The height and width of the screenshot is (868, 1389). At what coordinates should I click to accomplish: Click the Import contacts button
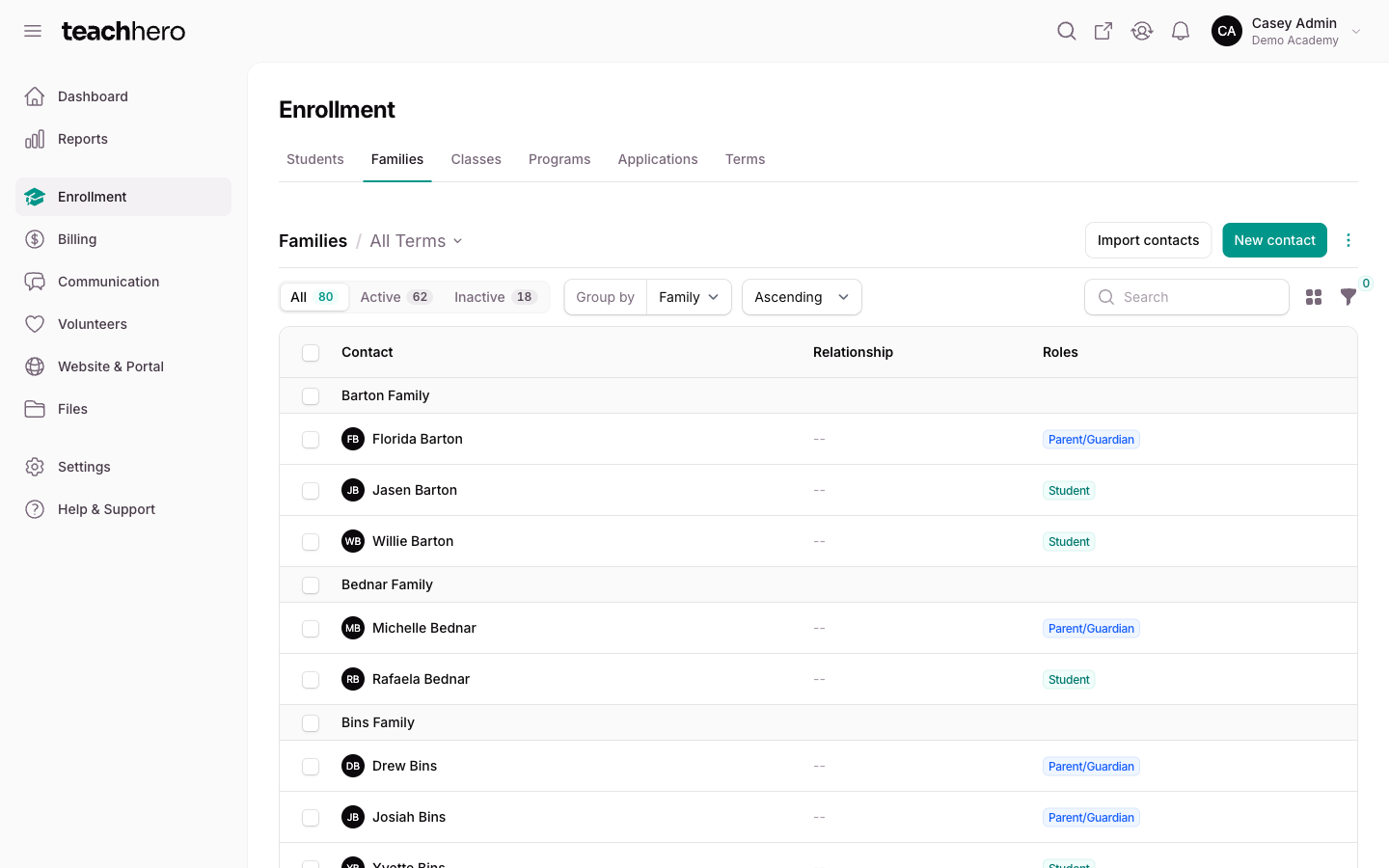pyautogui.click(x=1148, y=240)
